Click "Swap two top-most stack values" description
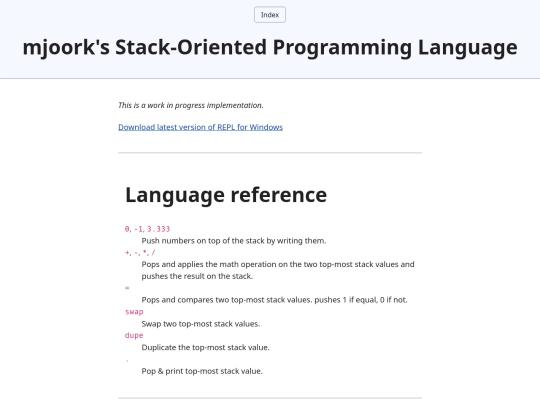540x405 pixels. click(201, 324)
